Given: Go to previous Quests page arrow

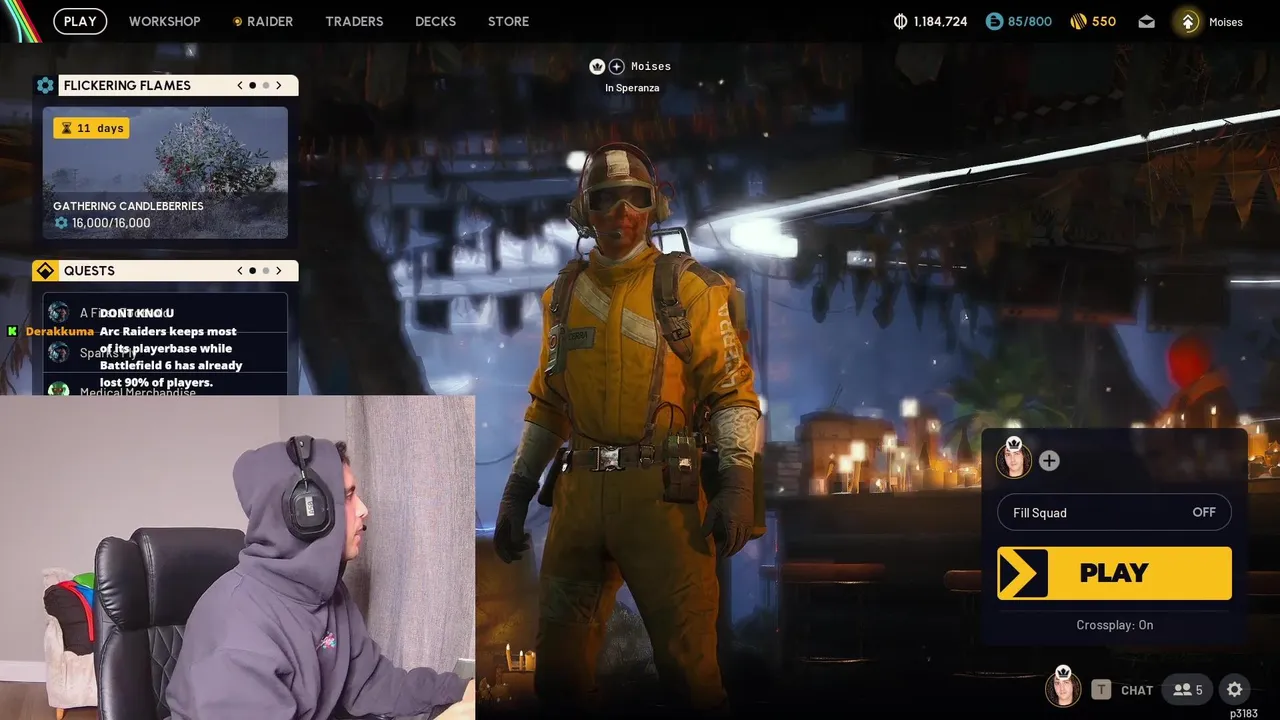Looking at the screenshot, I should coord(240,270).
